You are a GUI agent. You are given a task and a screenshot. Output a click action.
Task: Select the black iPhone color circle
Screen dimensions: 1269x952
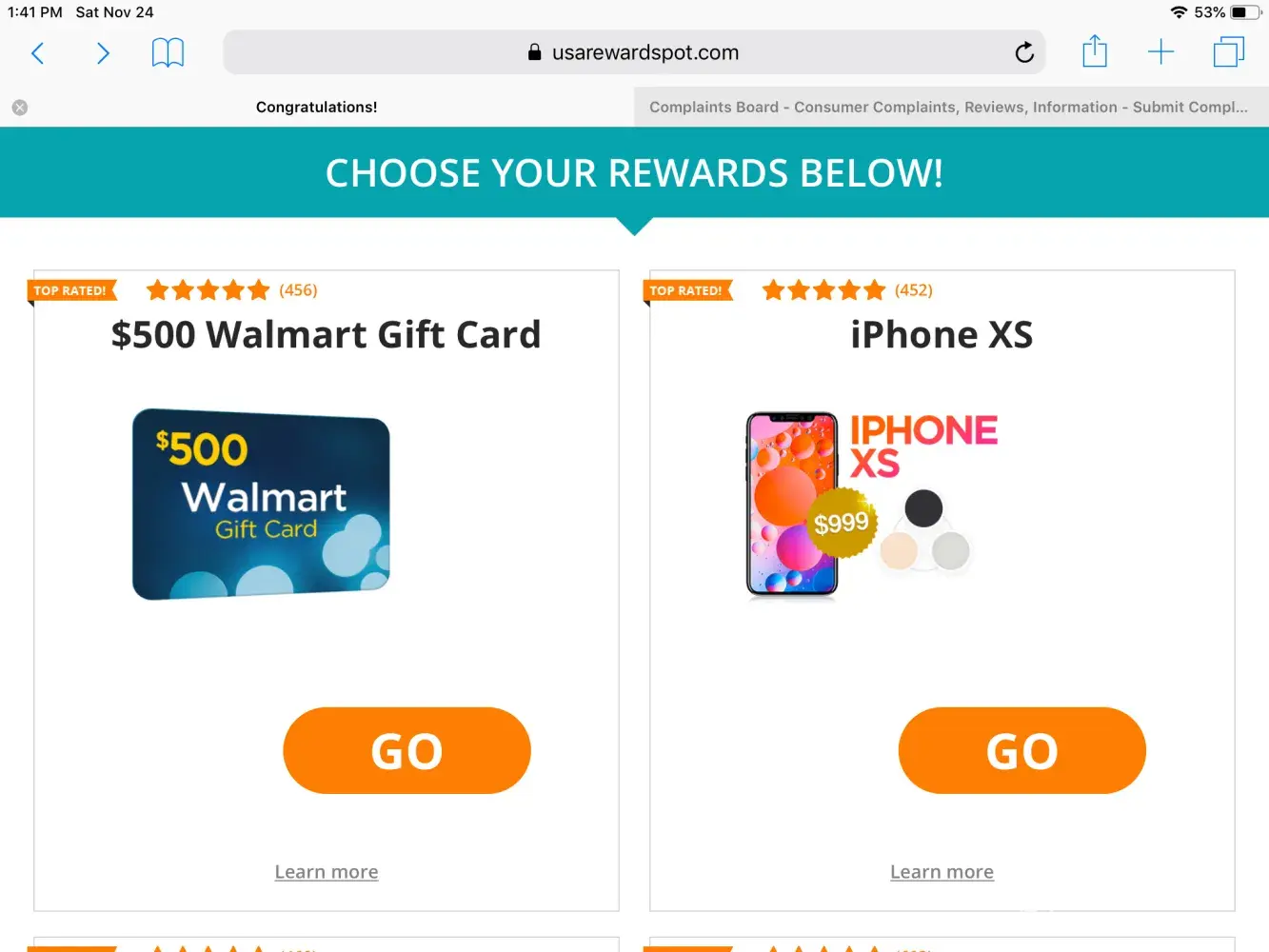[923, 508]
